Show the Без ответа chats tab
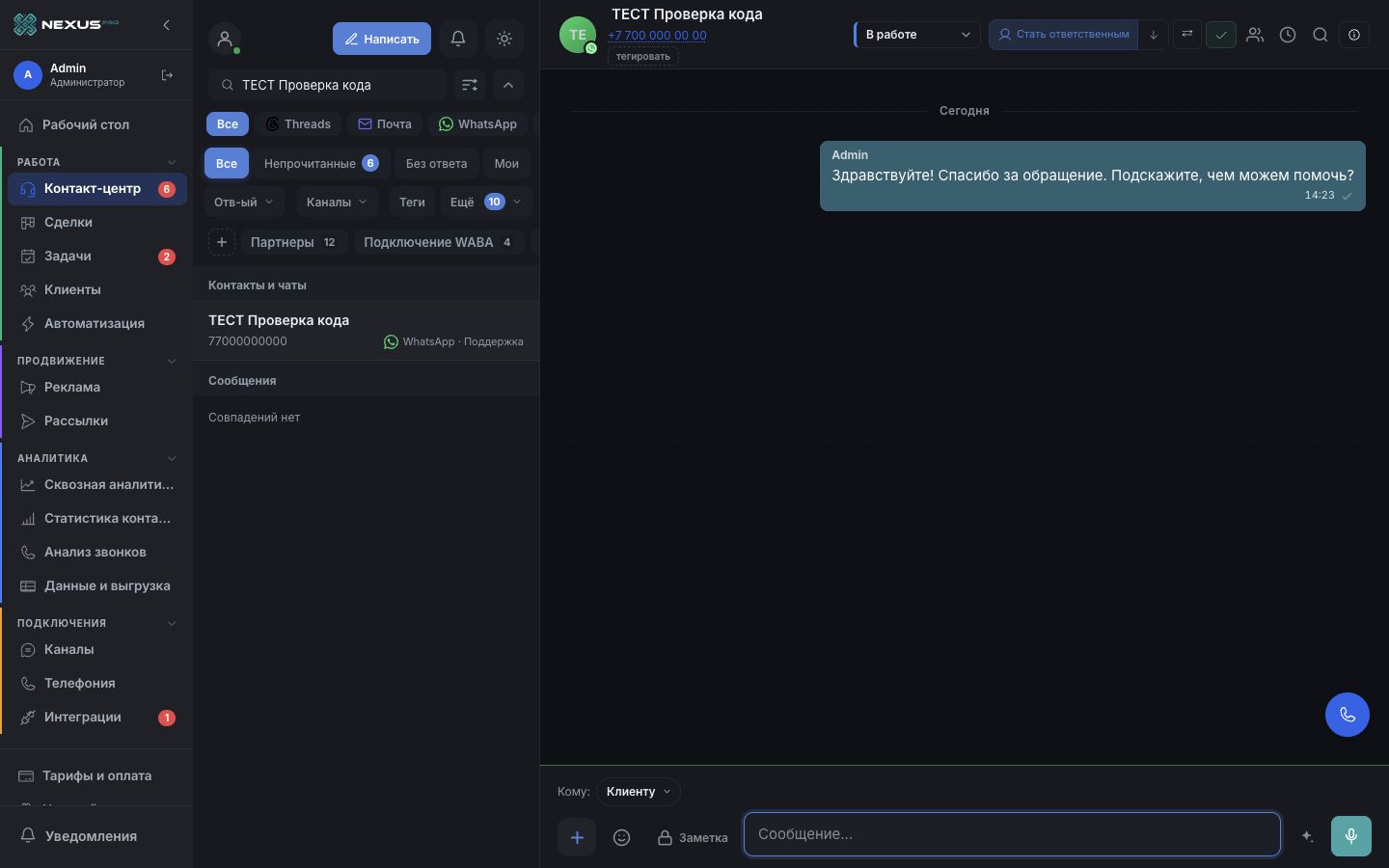Screen dimensions: 1389x868 tap(436, 163)
